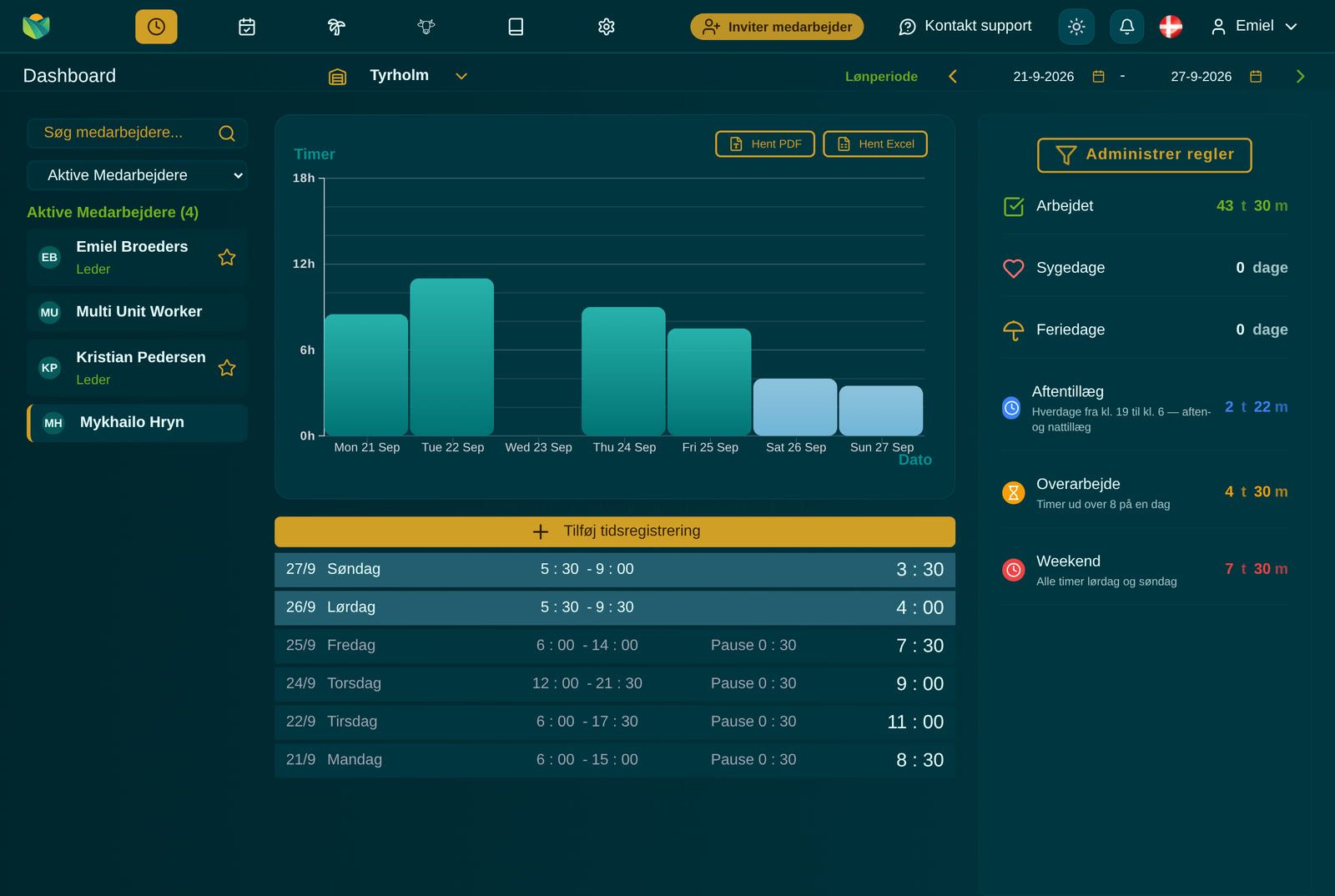Open the 22/9 Tirsdag time entry
The width and height of the screenshot is (1335, 896).
[x=615, y=722]
